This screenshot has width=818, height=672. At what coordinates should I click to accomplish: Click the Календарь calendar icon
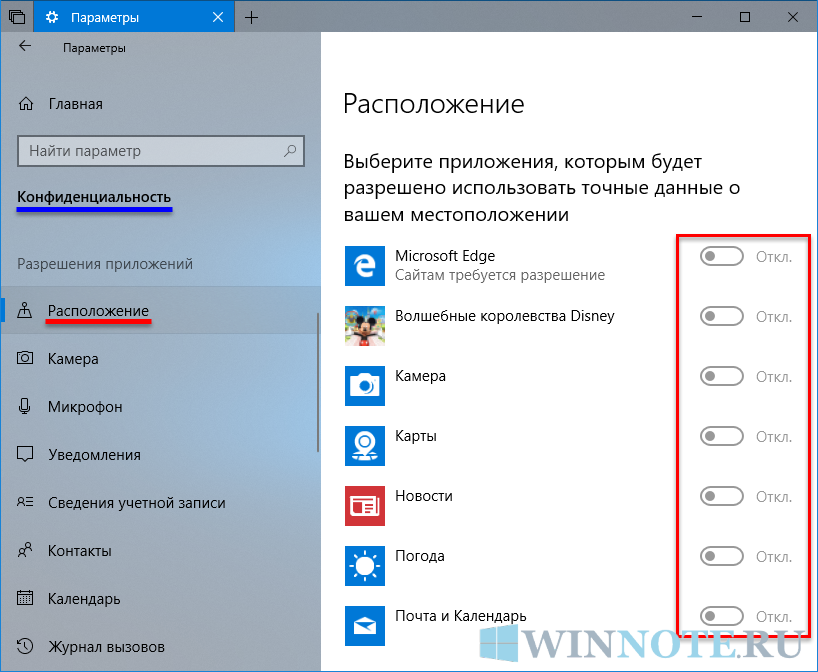tap(25, 598)
